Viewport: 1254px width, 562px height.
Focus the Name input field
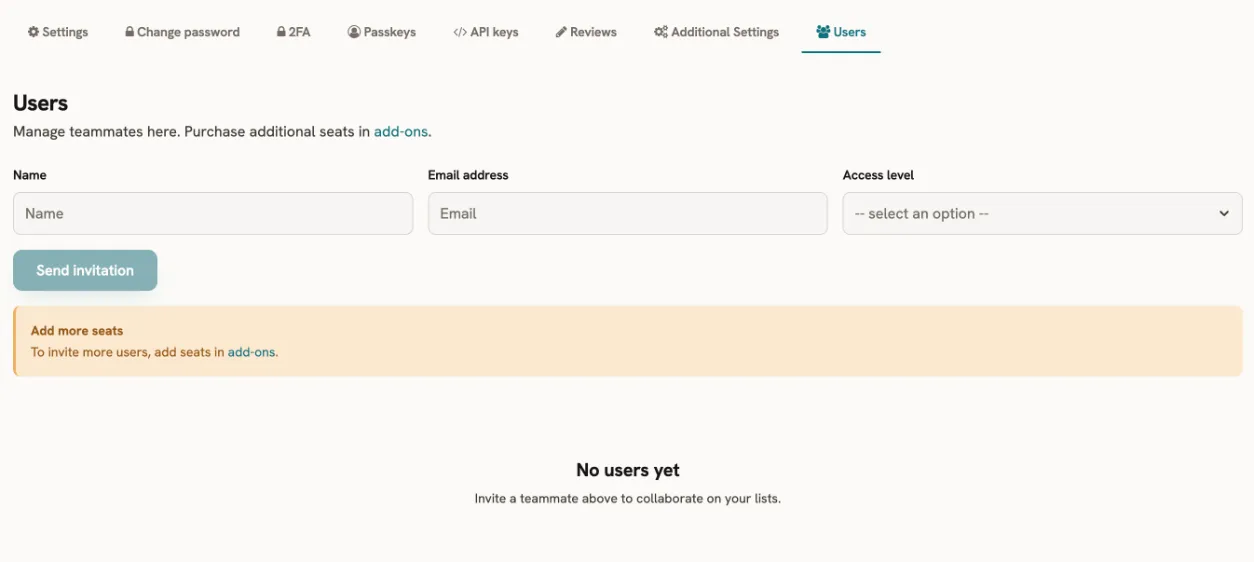pyautogui.click(x=213, y=213)
